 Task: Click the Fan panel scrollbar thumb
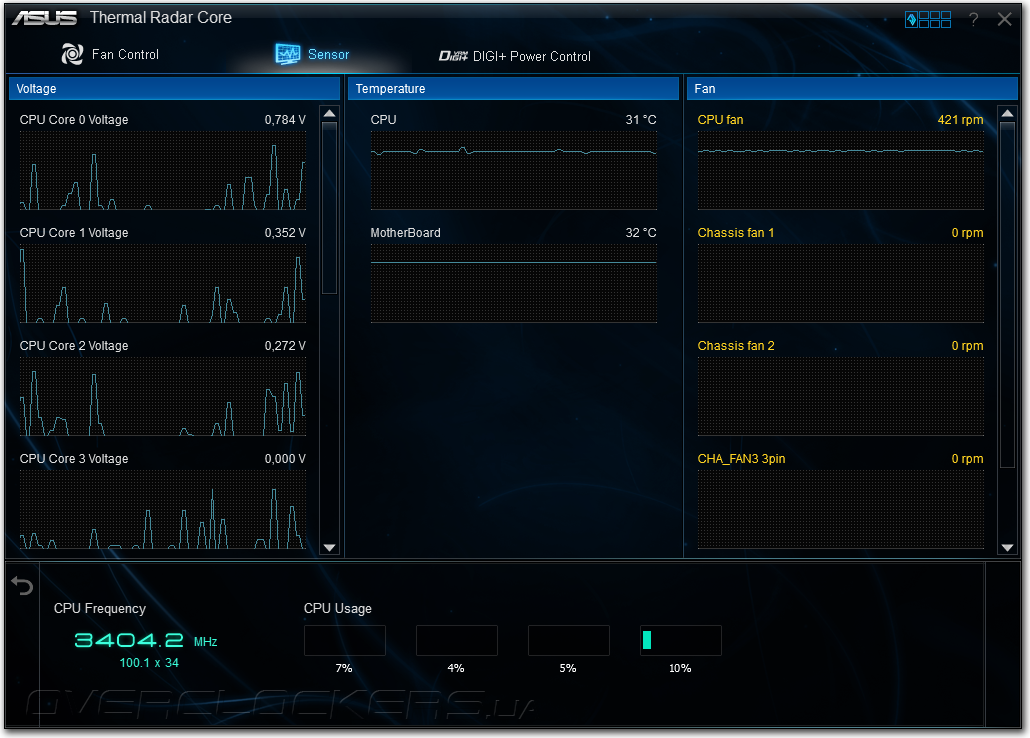point(1007,294)
